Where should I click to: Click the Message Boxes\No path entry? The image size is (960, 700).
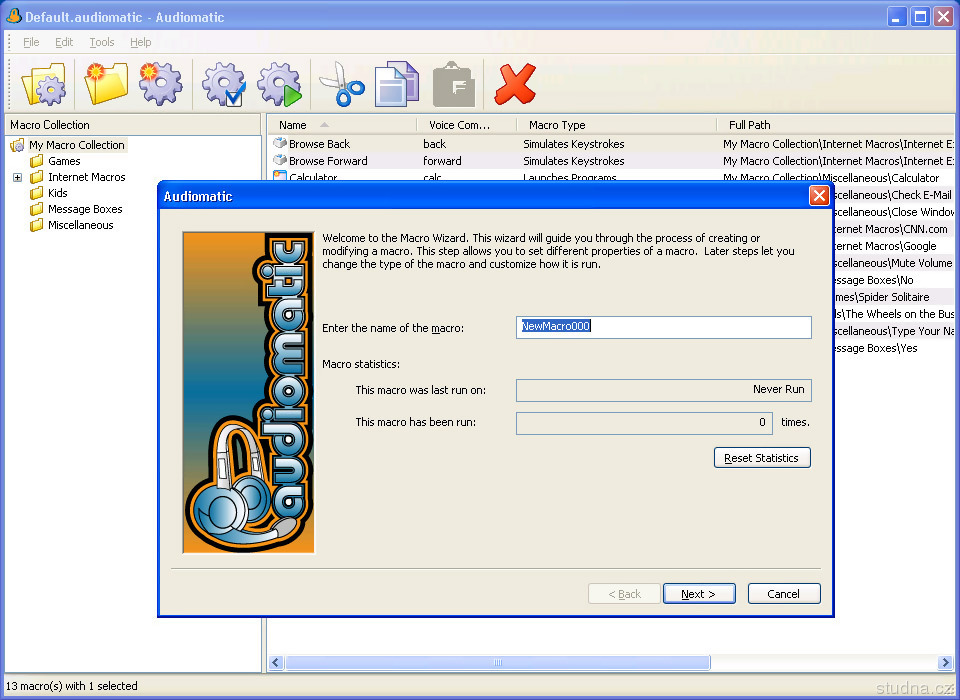874,280
